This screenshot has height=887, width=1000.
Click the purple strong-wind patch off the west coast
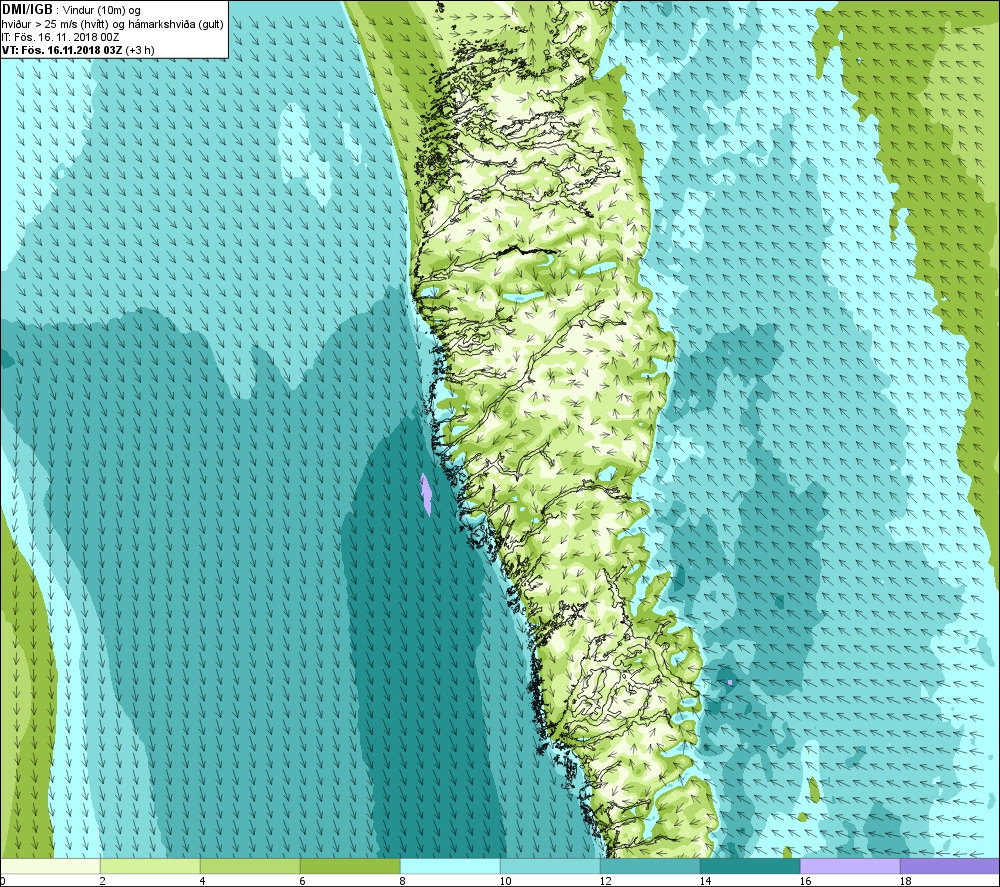[425, 494]
